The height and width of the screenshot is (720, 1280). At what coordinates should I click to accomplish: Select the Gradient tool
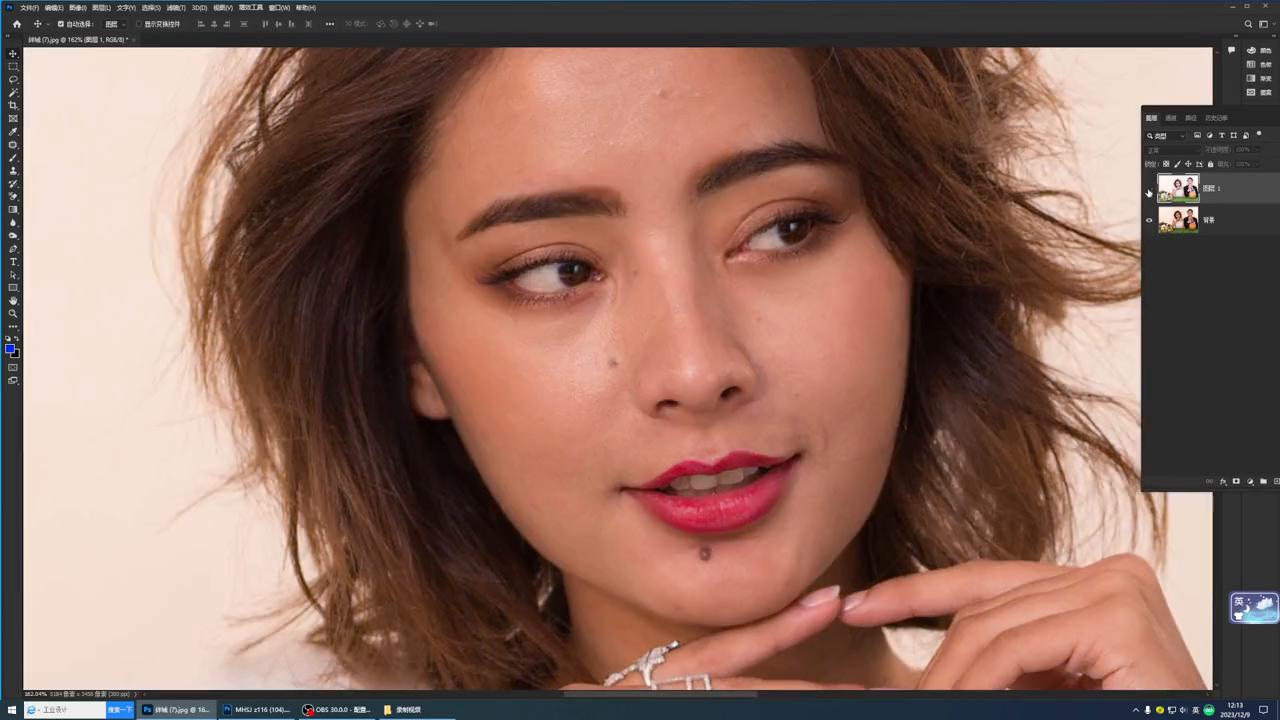click(13, 209)
